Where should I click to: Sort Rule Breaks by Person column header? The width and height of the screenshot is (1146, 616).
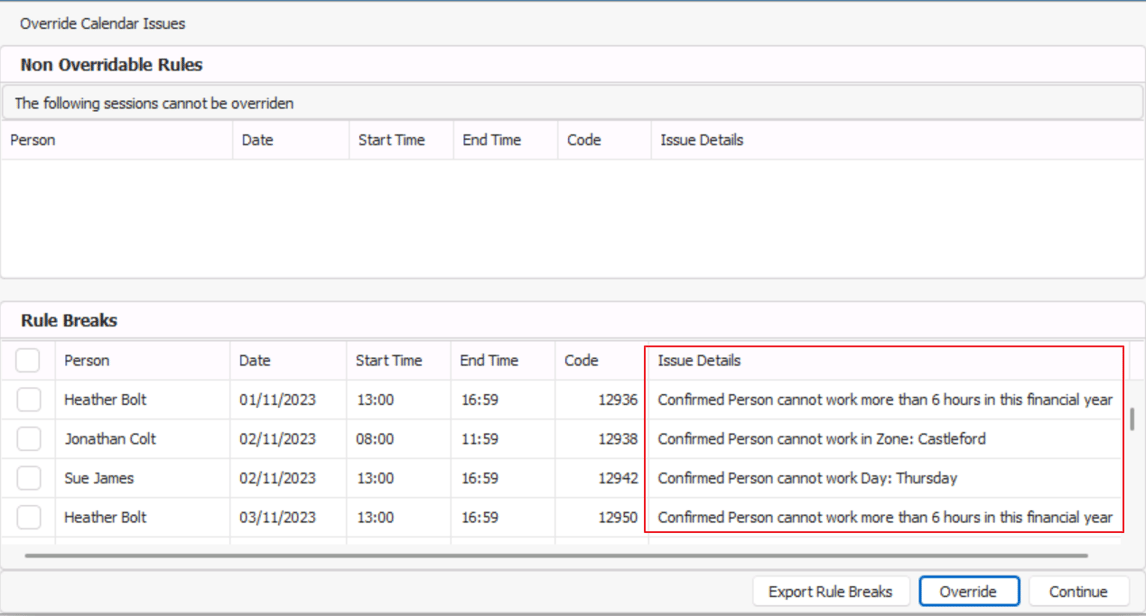[87, 360]
